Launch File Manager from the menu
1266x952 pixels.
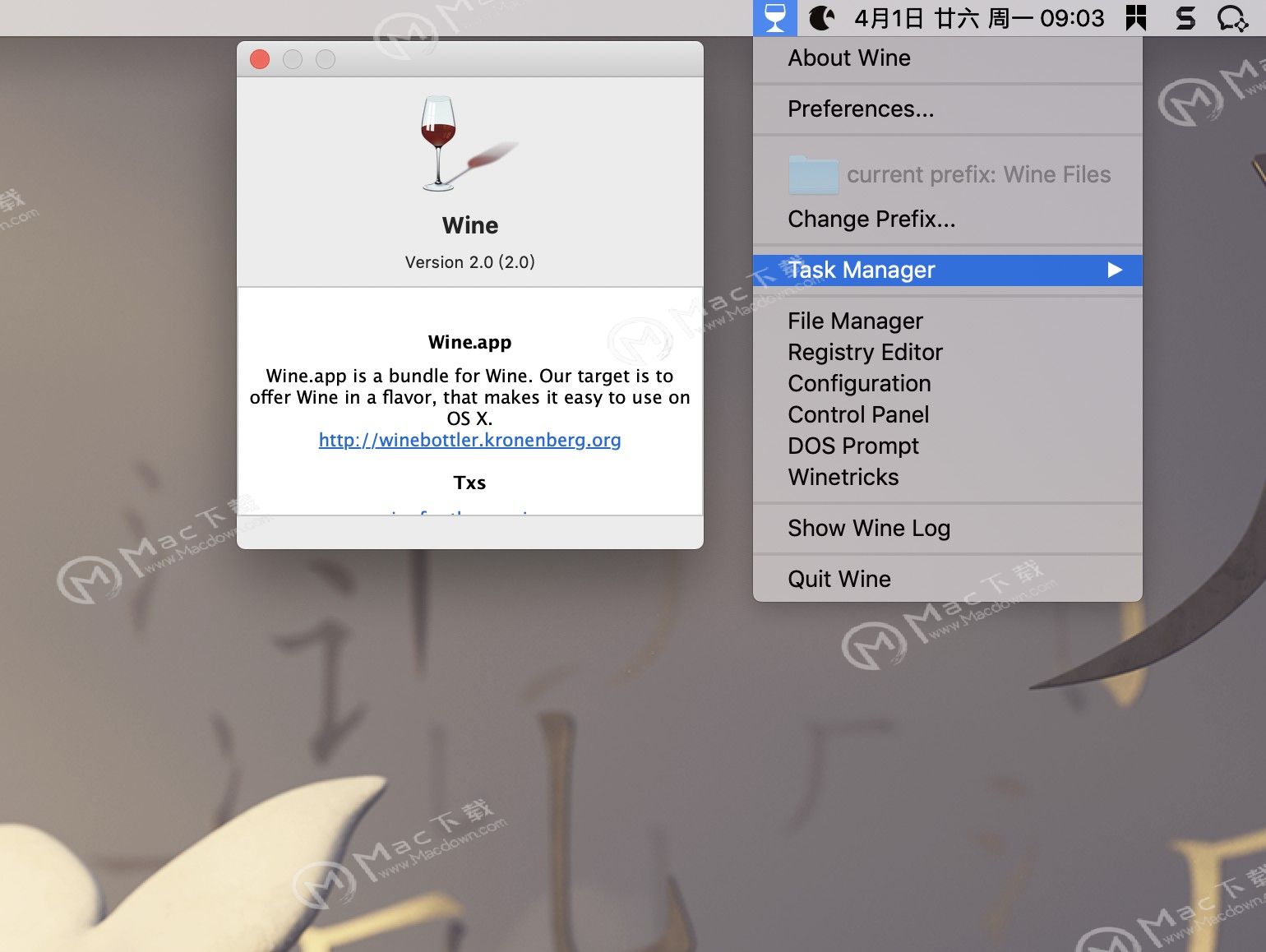tap(948, 321)
